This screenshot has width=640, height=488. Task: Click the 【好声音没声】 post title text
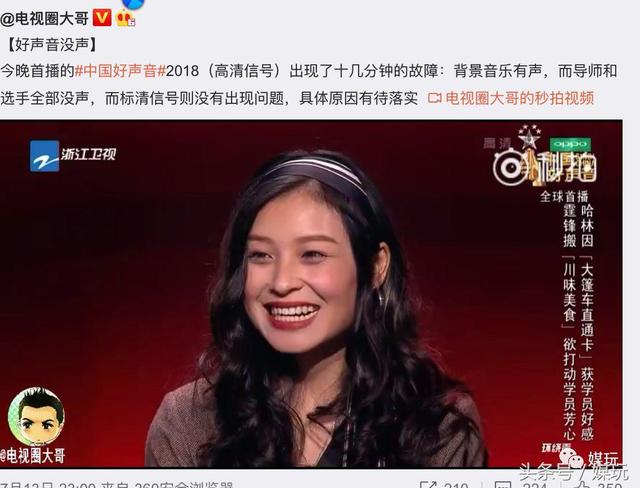pos(52,44)
